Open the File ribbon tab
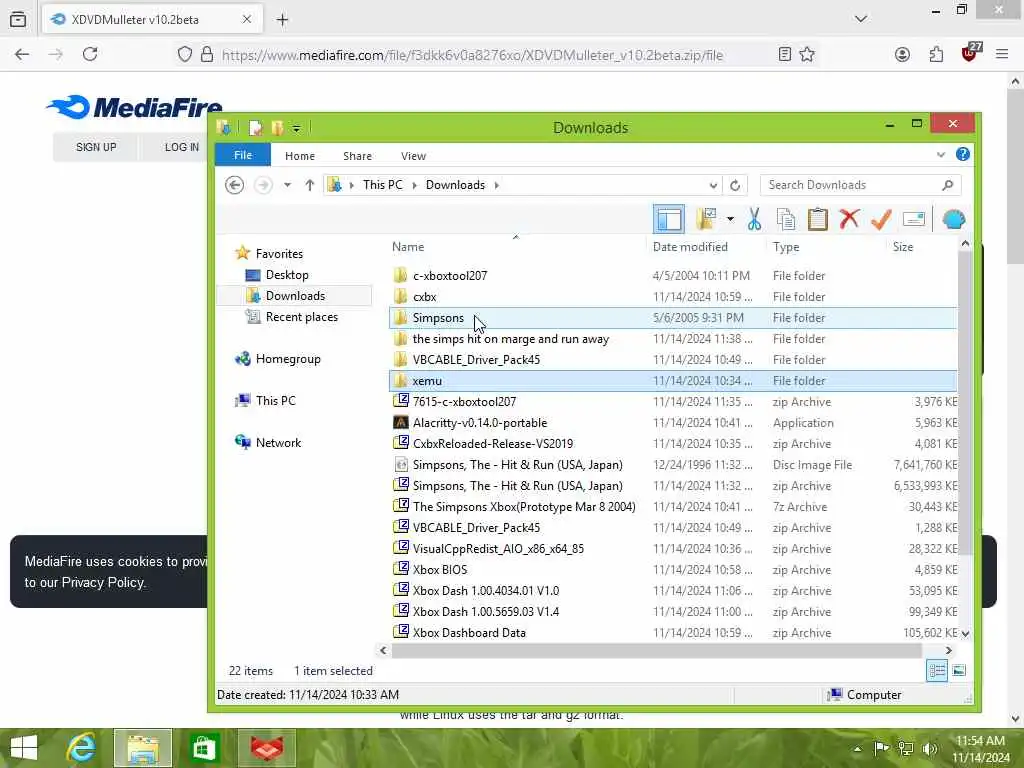The width and height of the screenshot is (1024, 768). [243, 155]
